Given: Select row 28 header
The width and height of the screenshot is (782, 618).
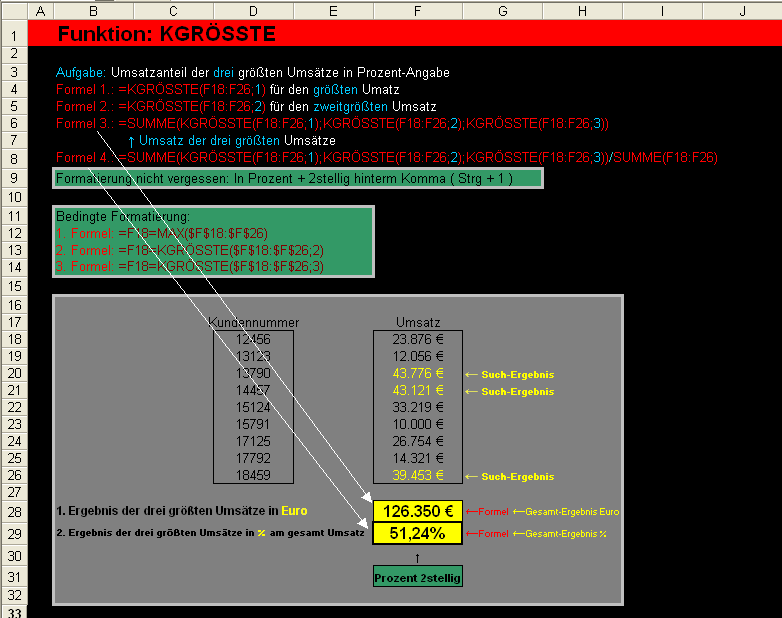Looking at the screenshot, I should 13,511.
